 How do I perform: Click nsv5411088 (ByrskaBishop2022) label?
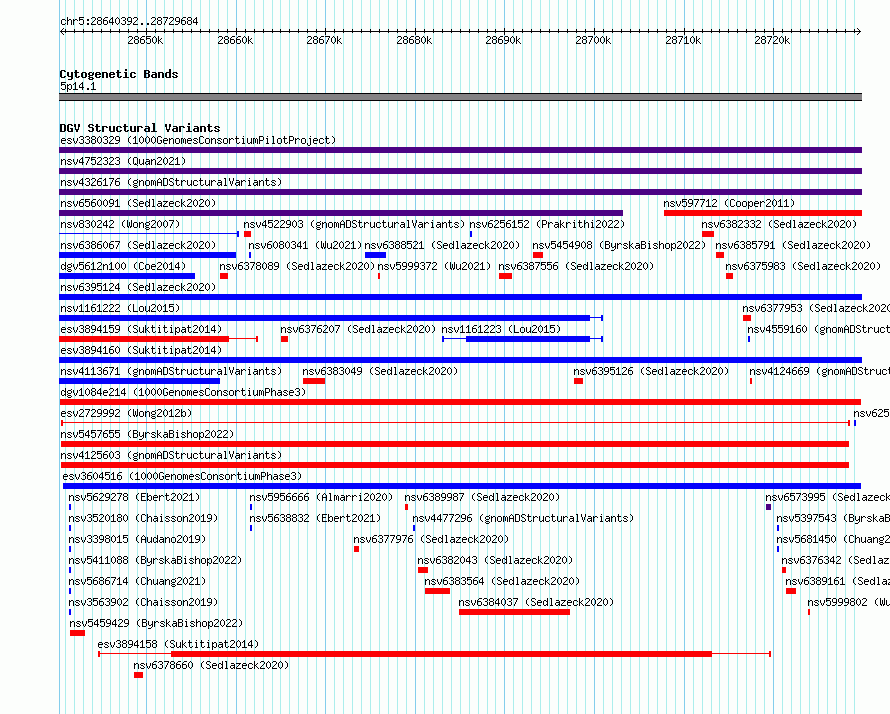156,560
